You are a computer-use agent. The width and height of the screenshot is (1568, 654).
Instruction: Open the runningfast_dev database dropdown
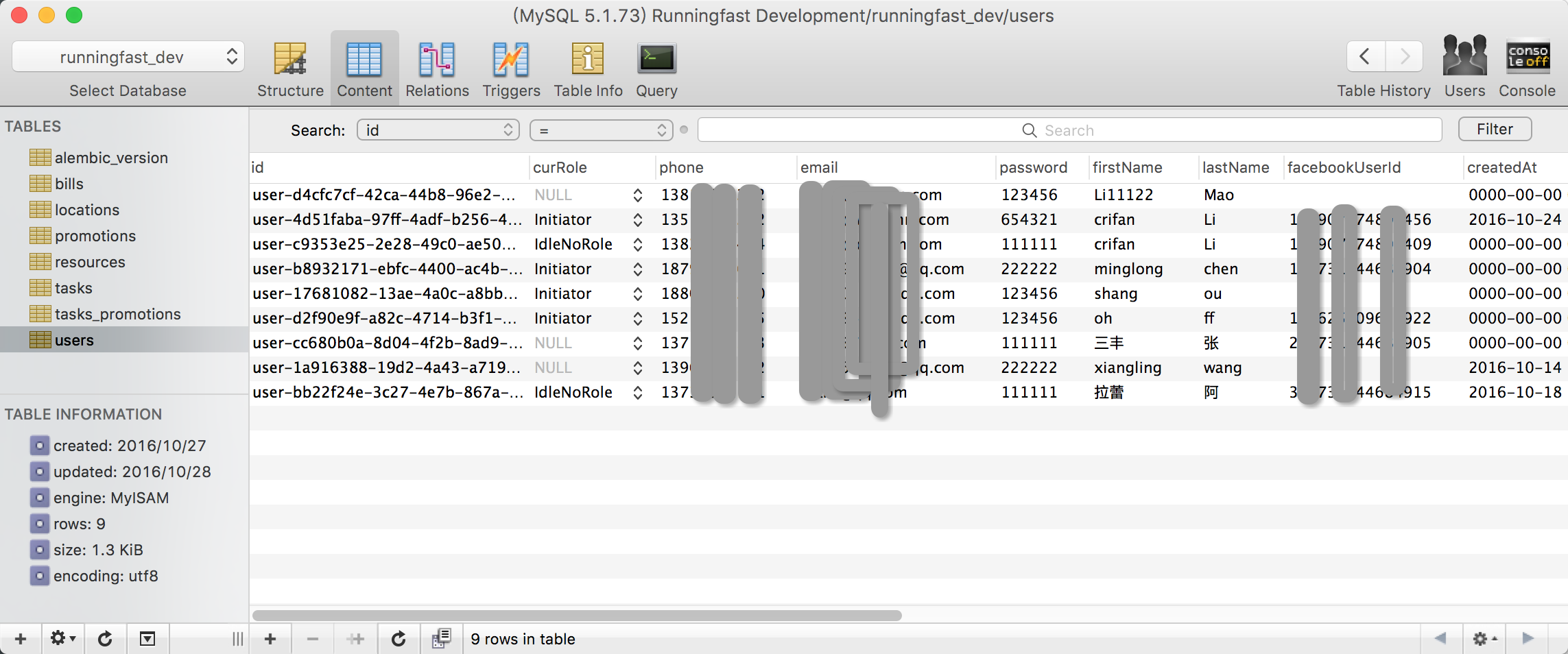point(128,57)
